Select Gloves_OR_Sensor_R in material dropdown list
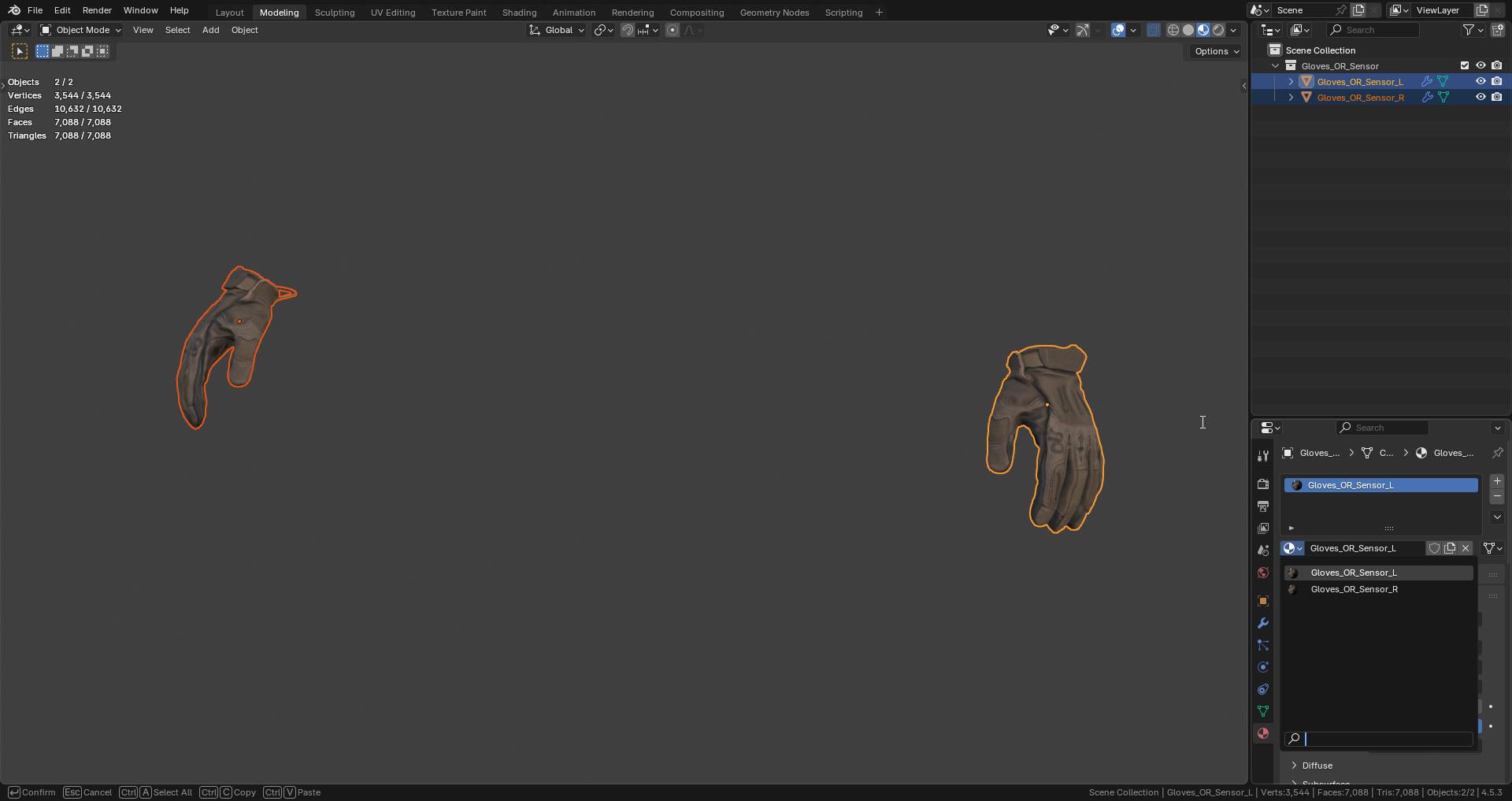The image size is (1512, 801). pos(1354,589)
